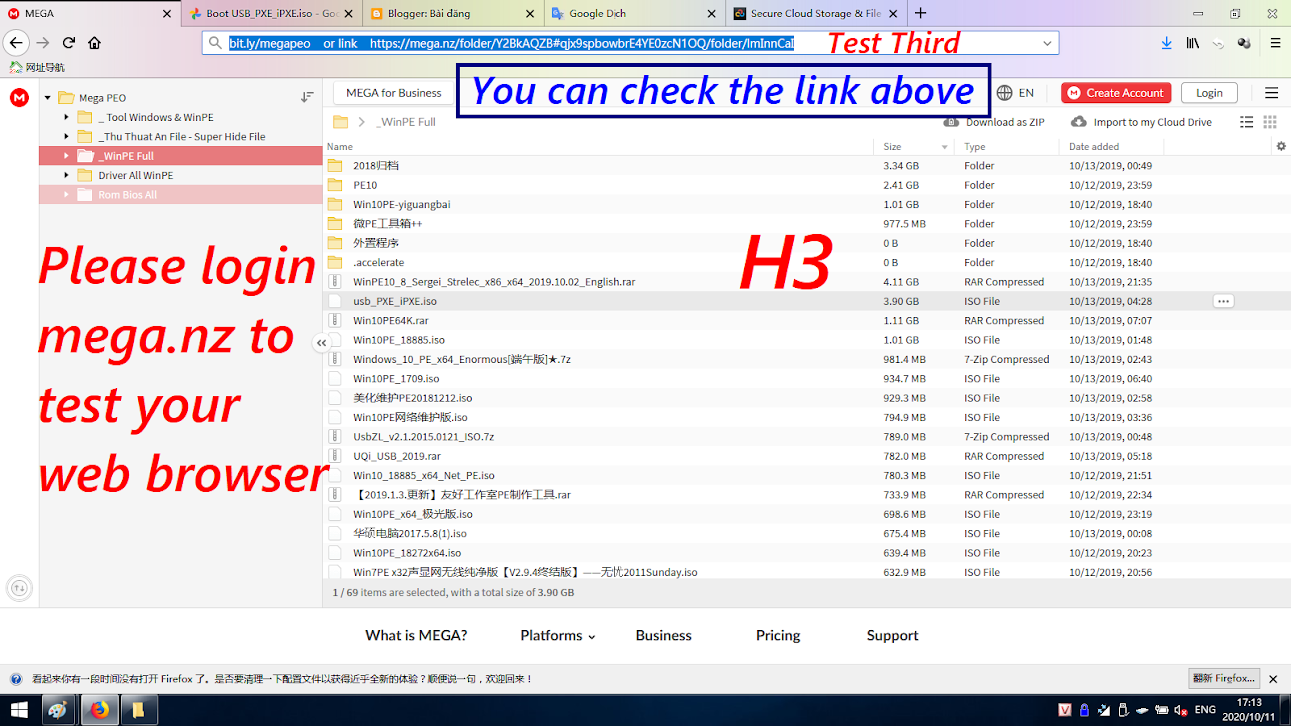Sort by the Name column header
Screen dimensions: 1291x726
340,147
